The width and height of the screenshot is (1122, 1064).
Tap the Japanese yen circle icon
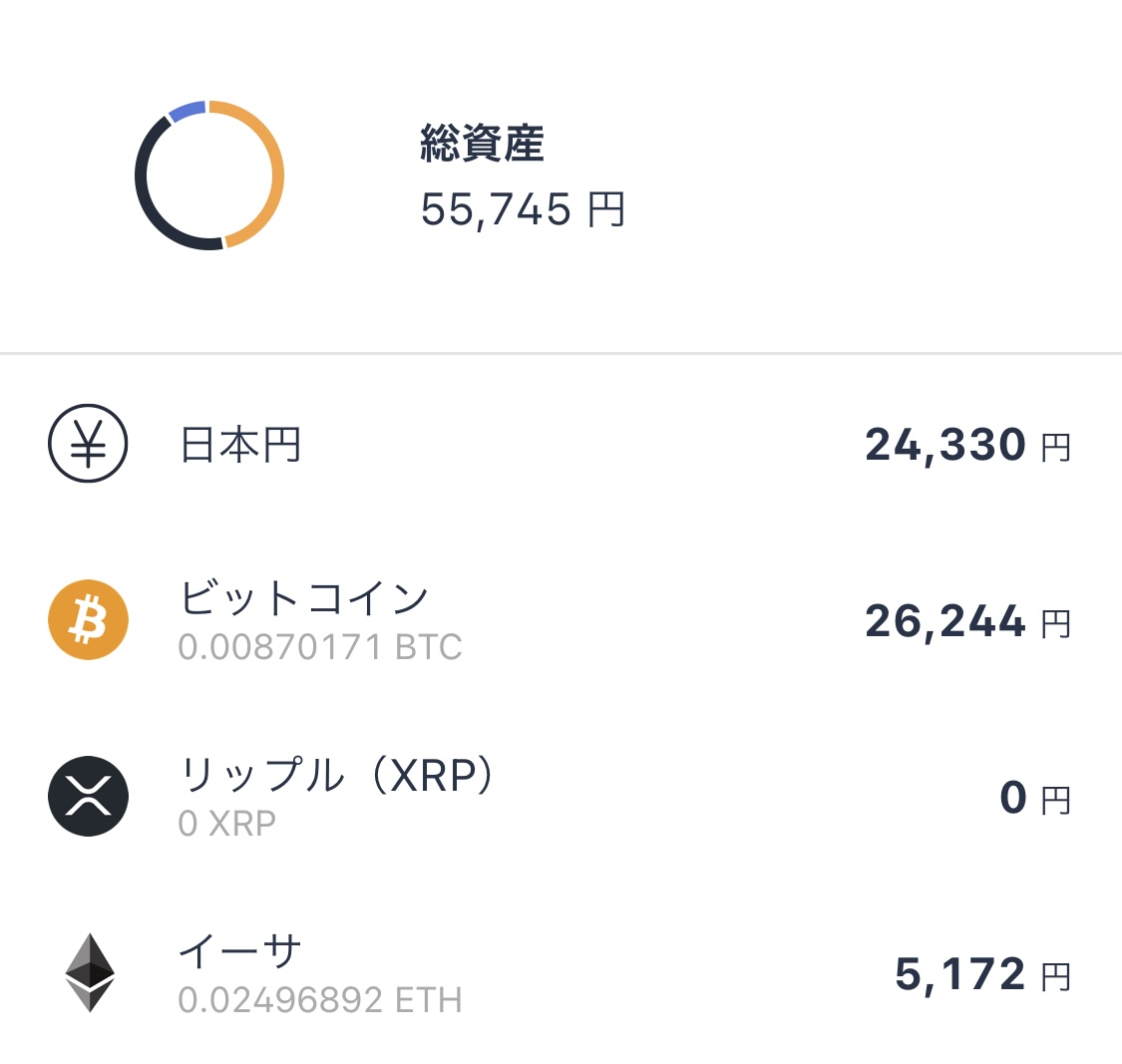tap(88, 444)
